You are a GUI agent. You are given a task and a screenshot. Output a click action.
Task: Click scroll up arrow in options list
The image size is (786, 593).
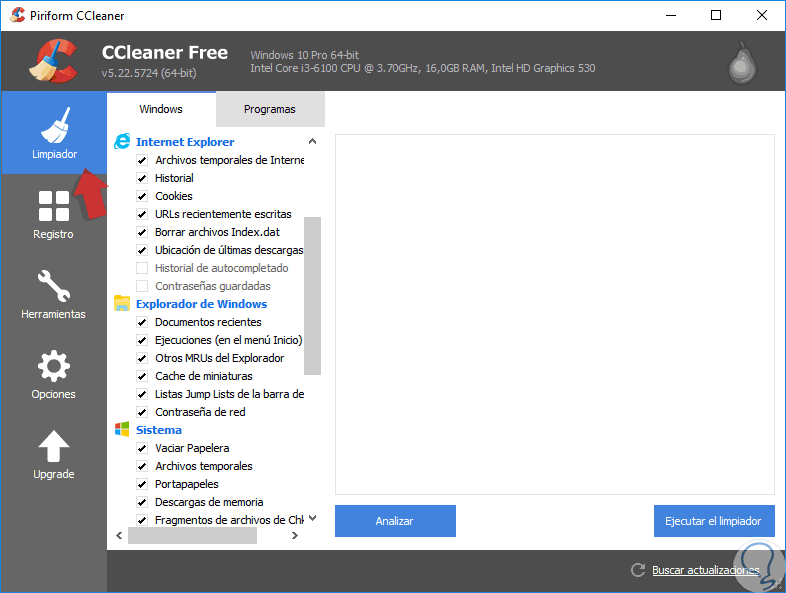coord(312,141)
